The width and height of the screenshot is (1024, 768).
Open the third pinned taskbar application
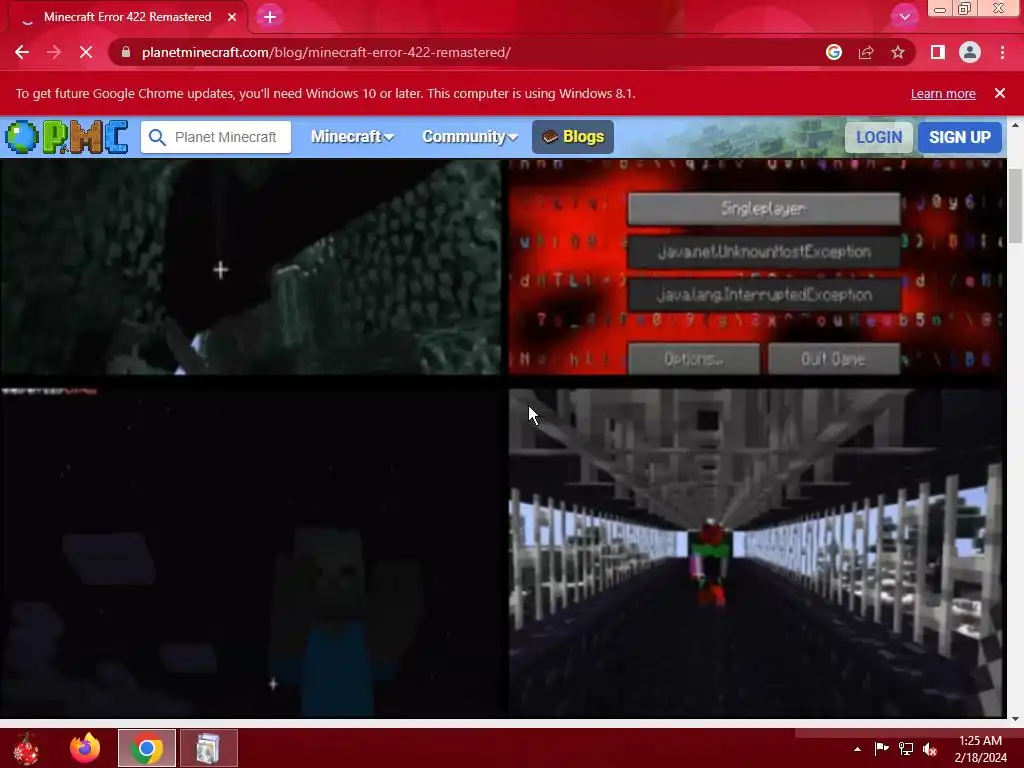coord(208,748)
